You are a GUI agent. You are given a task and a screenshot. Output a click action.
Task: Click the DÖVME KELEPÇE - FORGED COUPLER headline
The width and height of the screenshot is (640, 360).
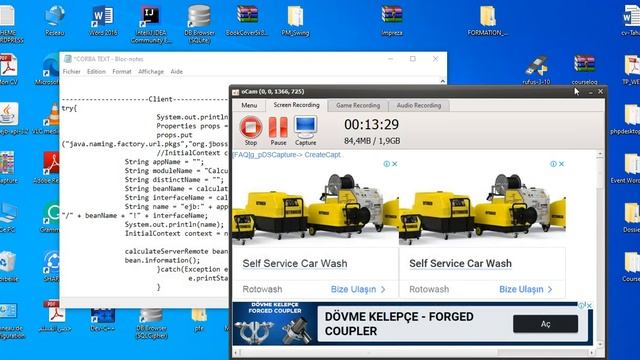point(399,324)
